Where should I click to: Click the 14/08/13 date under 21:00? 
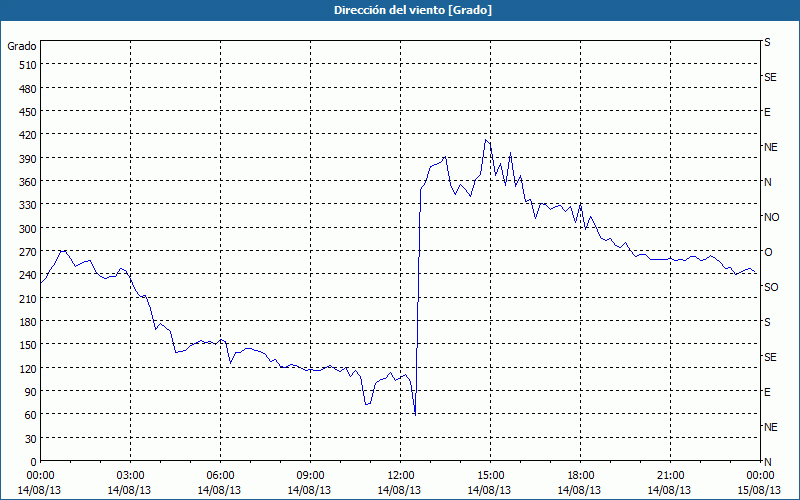670,490
